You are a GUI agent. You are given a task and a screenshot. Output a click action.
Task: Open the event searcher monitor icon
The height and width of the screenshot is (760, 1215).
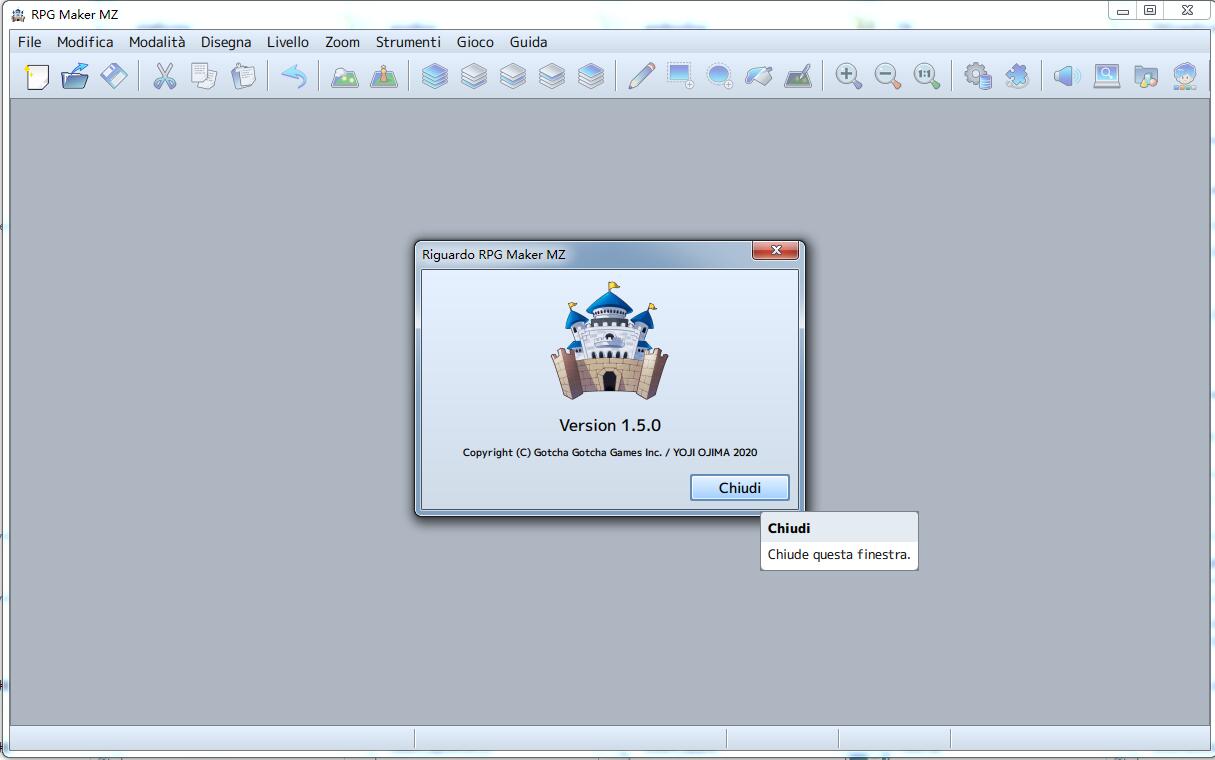pyautogui.click(x=1107, y=76)
